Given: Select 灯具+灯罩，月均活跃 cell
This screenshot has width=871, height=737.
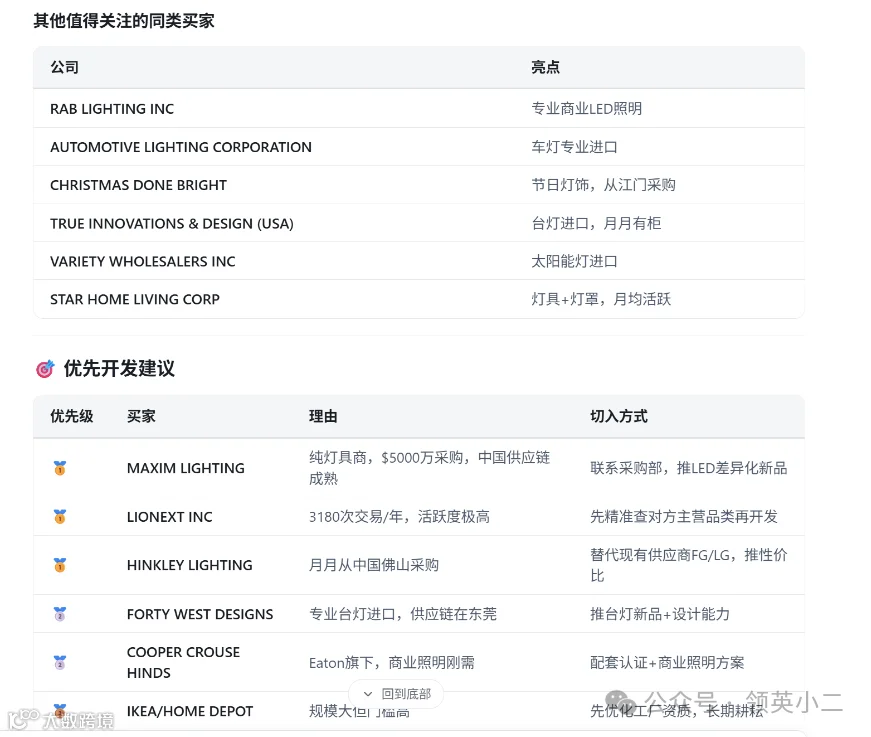Looking at the screenshot, I should 601,299.
